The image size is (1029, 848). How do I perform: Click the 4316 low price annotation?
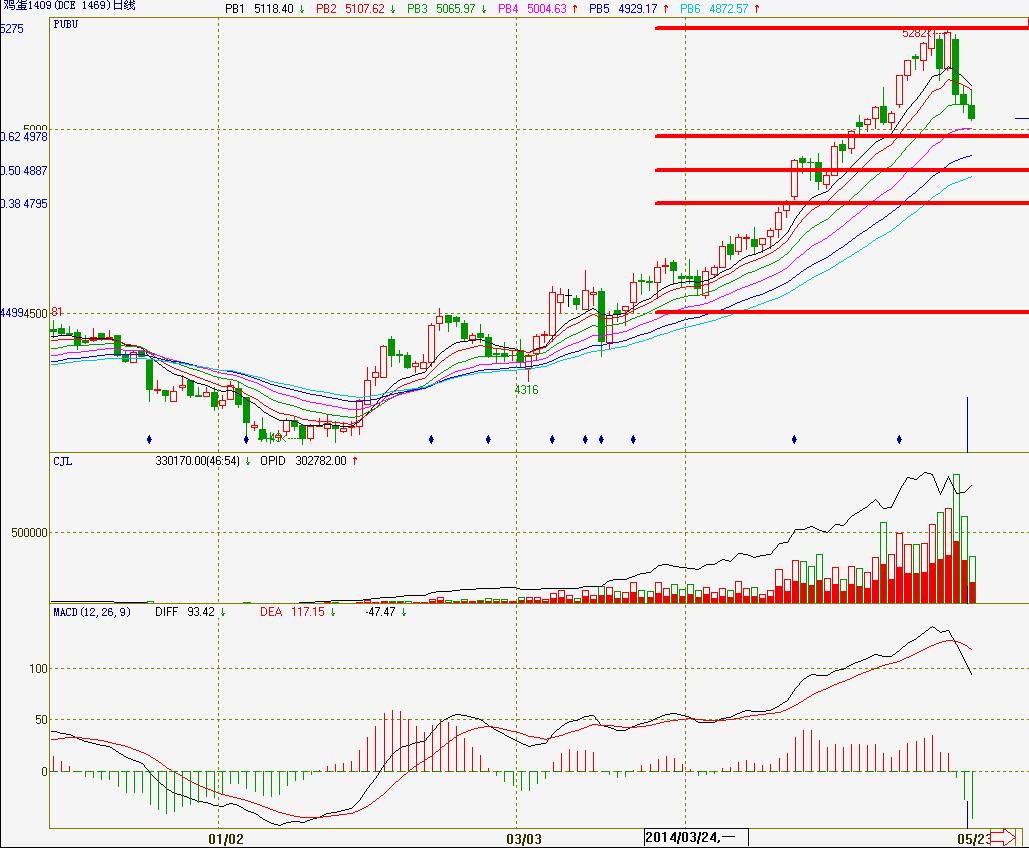pyautogui.click(x=526, y=390)
